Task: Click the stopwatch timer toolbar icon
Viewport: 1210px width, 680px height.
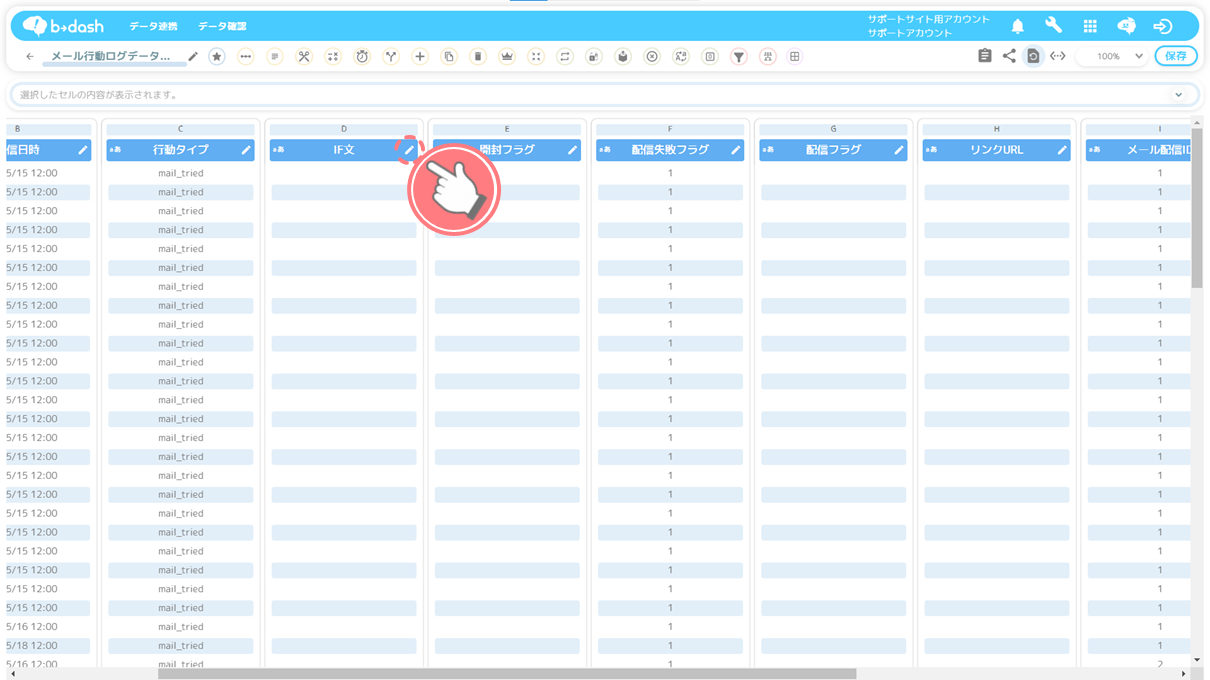Action: coord(362,57)
